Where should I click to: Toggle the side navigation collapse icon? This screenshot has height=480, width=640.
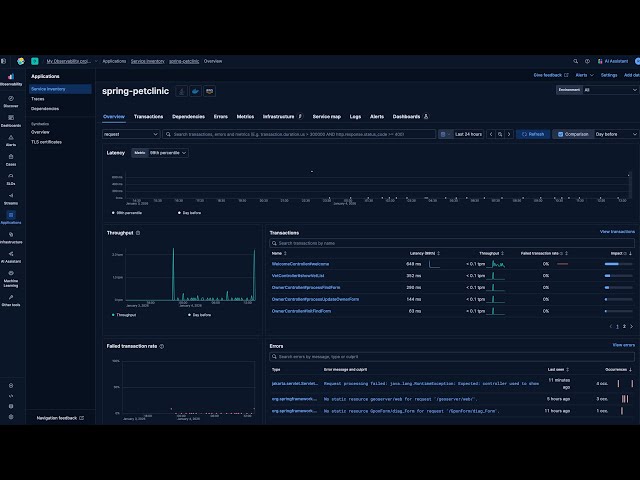(x=3, y=61)
